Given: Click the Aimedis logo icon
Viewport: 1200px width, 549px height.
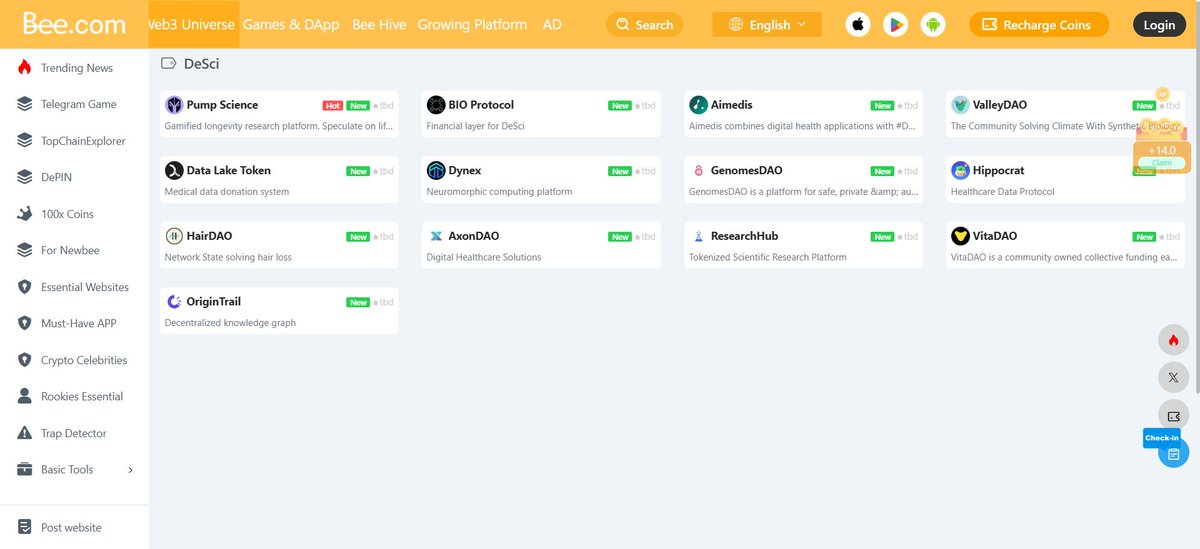Looking at the screenshot, I should (x=698, y=105).
